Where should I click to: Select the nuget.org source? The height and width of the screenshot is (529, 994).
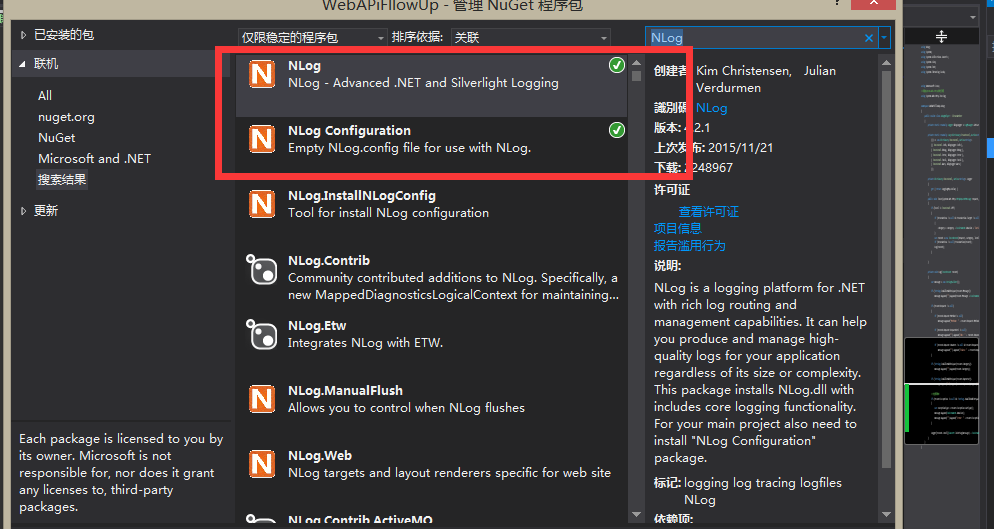pyautogui.click(x=67, y=117)
